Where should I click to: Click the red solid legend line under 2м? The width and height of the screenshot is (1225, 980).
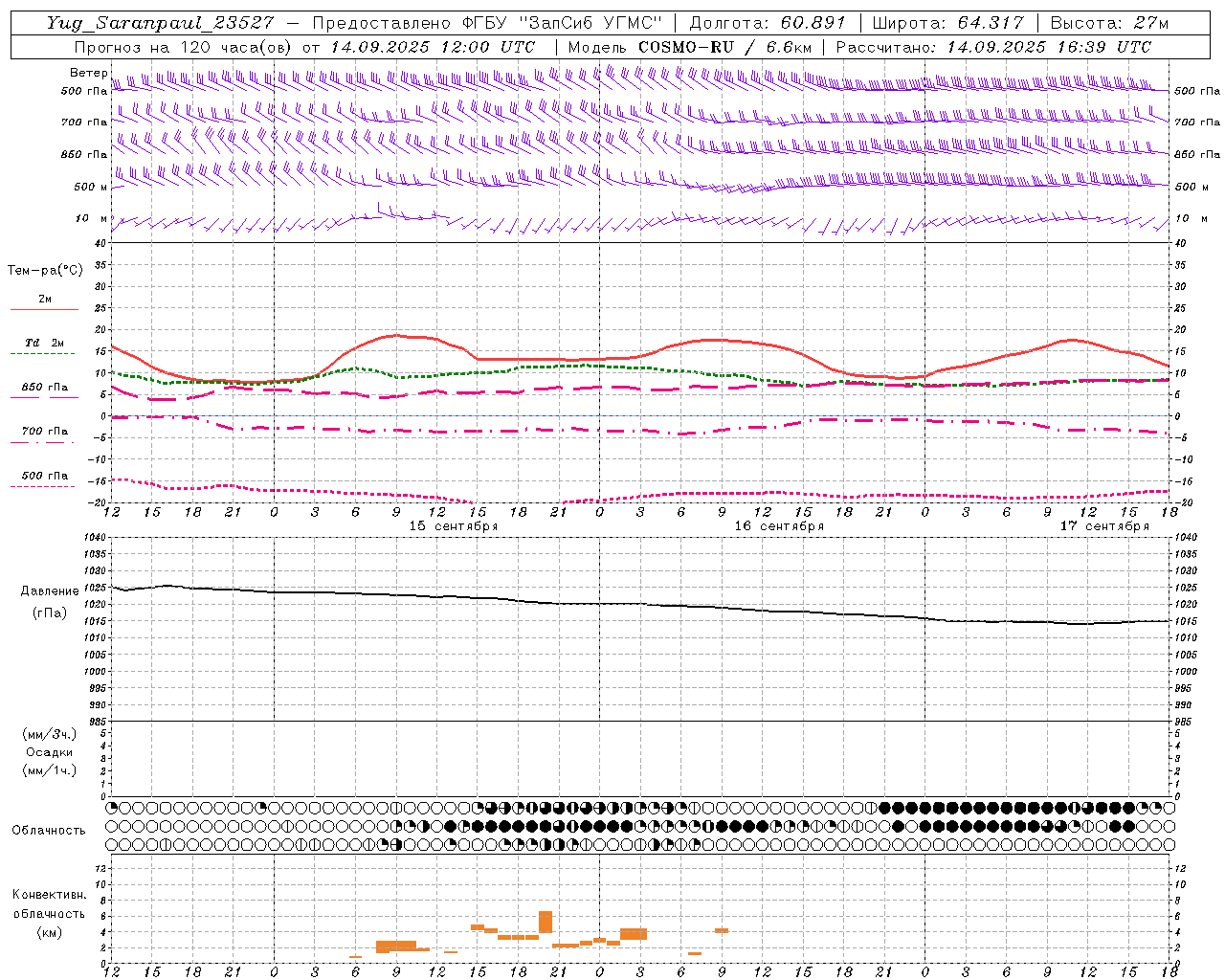(44, 309)
